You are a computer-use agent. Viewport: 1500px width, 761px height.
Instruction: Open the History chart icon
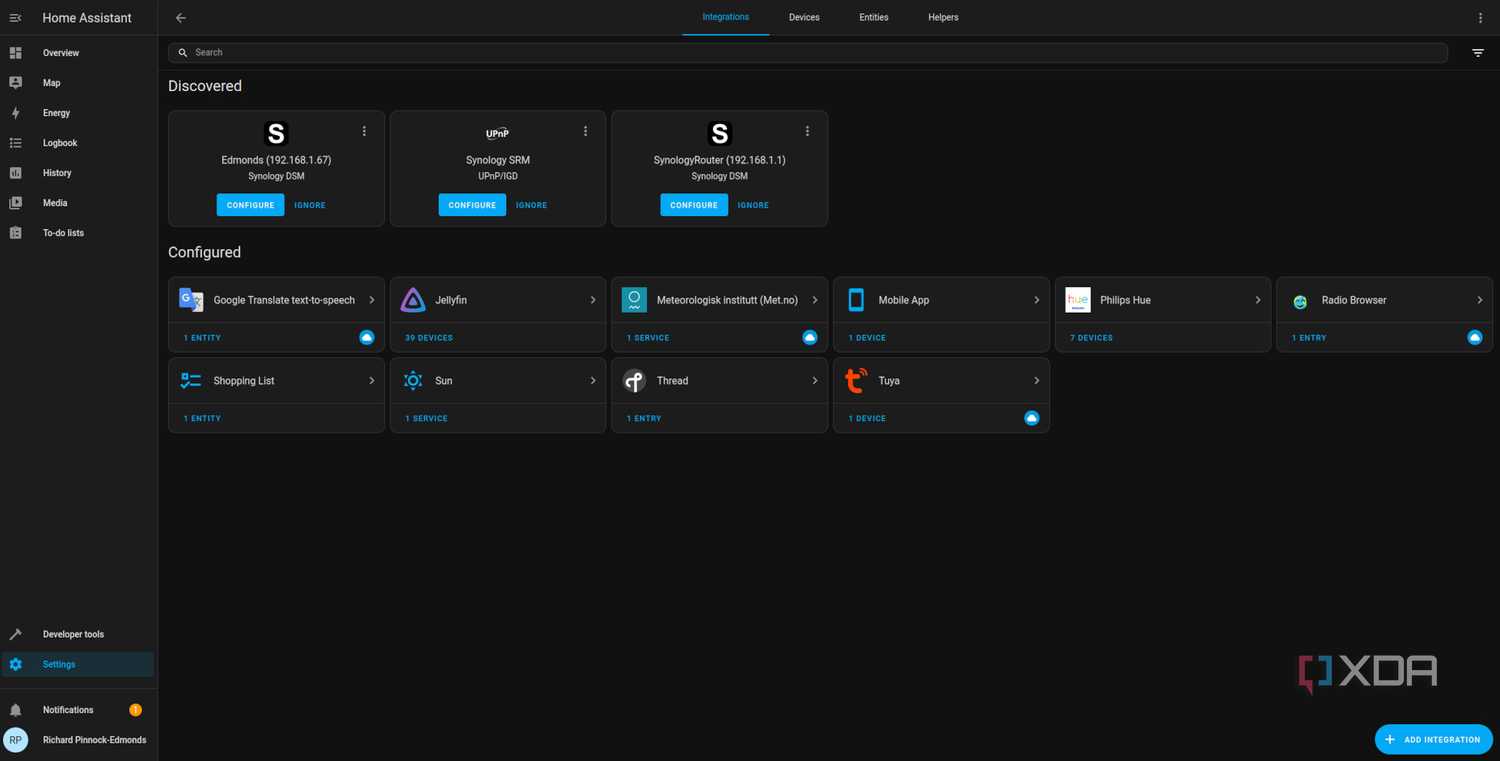pyautogui.click(x=15, y=173)
